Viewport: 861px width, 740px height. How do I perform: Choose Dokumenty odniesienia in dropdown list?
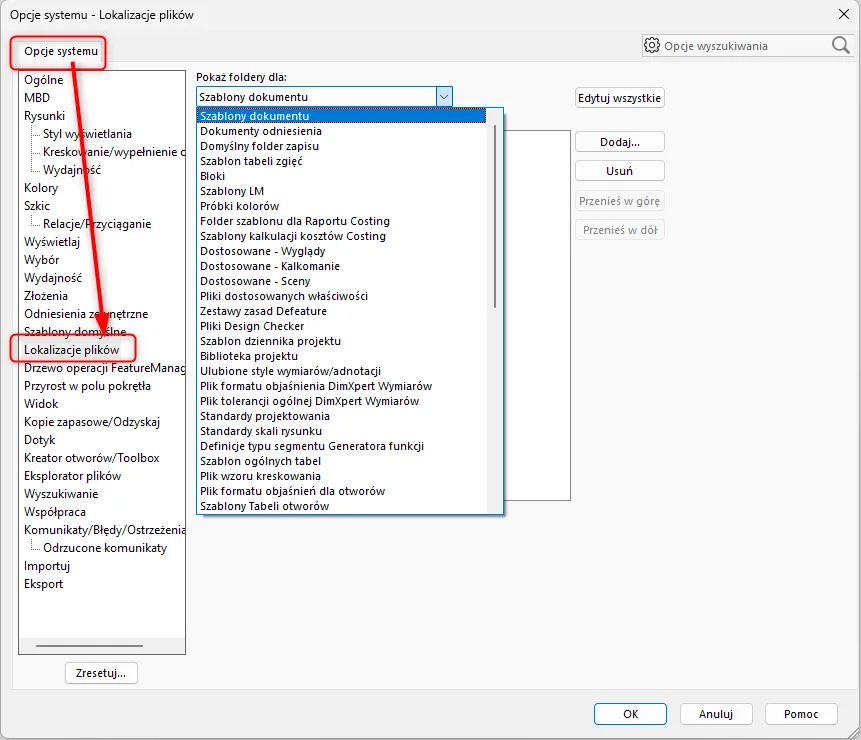coord(342,131)
